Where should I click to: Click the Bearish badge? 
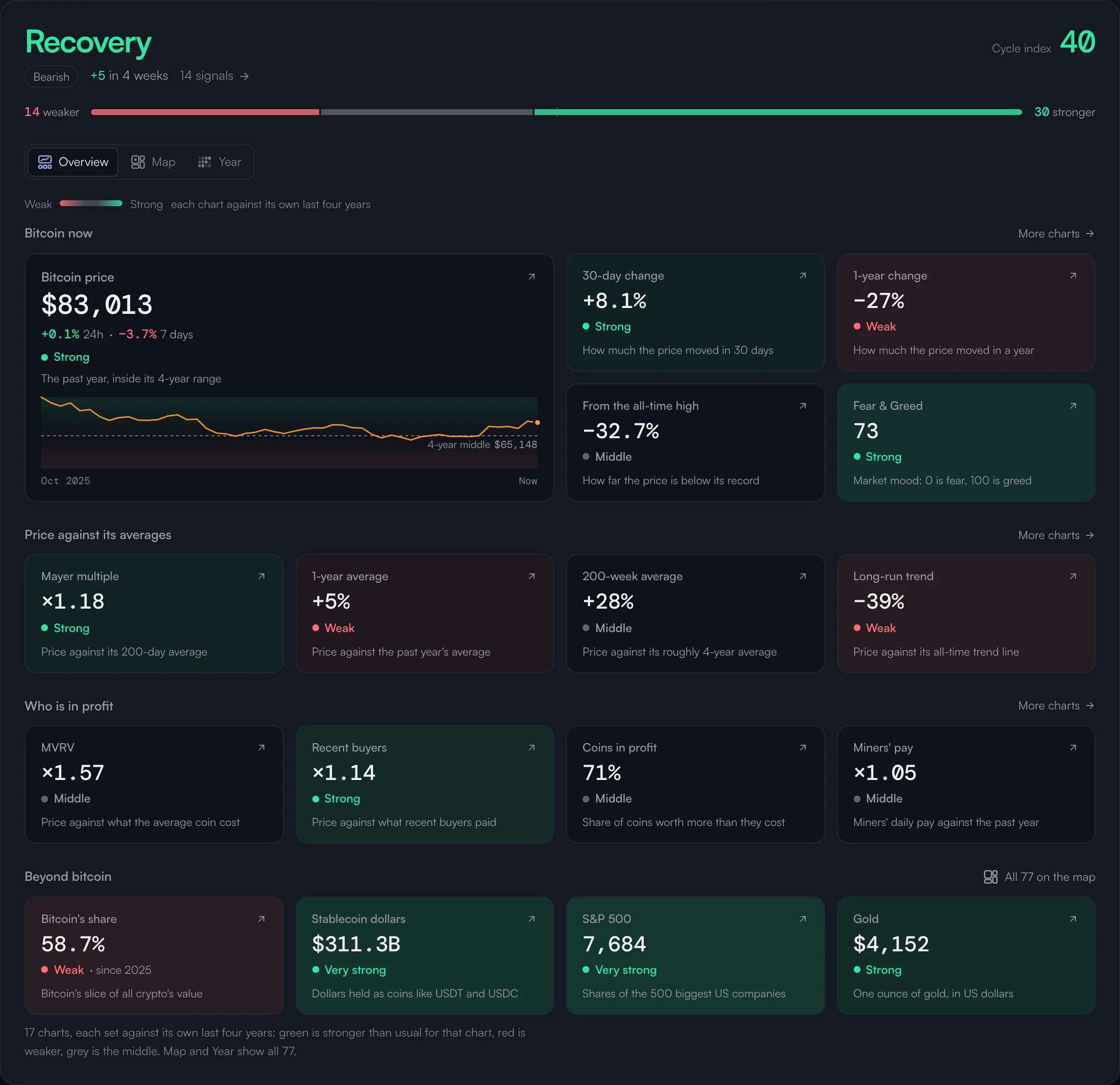pos(51,76)
